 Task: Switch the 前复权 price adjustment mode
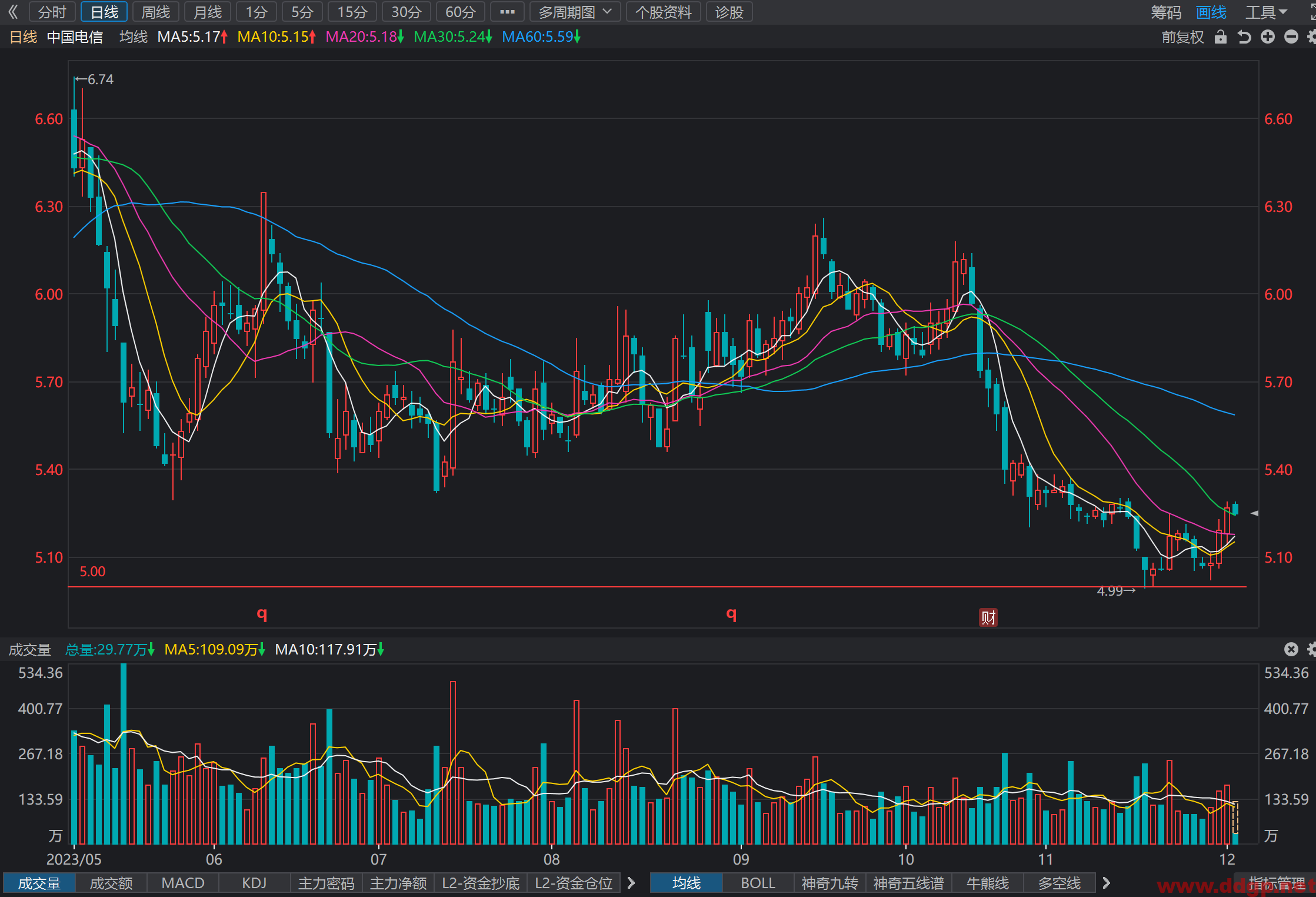point(1183,37)
